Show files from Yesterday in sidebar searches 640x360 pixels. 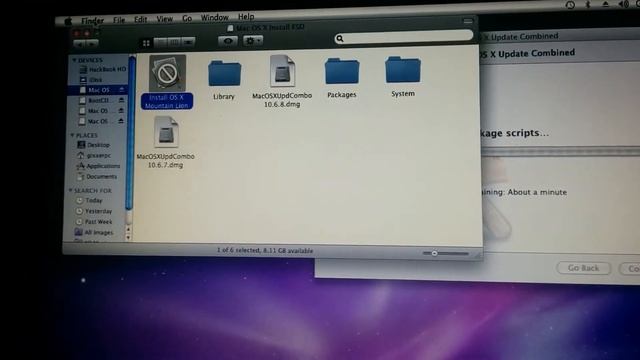point(94,211)
